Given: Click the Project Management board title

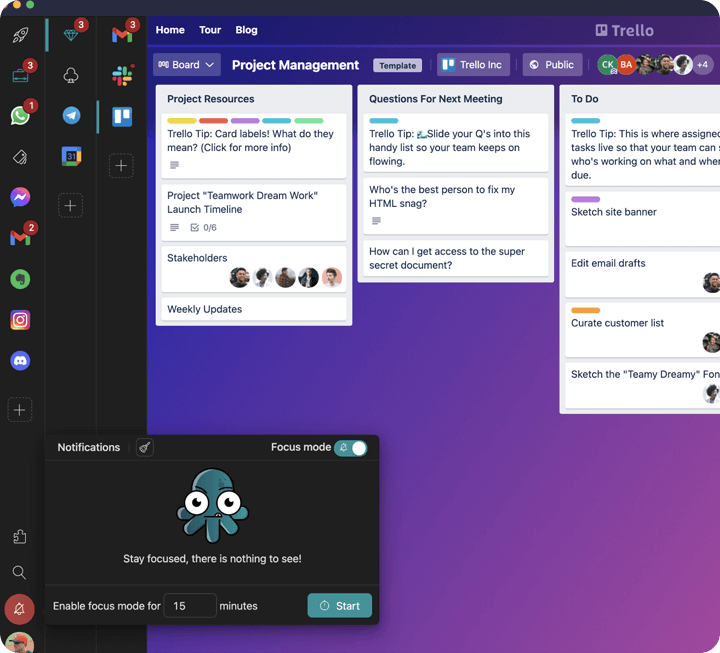Looking at the screenshot, I should pyautogui.click(x=295, y=65).
